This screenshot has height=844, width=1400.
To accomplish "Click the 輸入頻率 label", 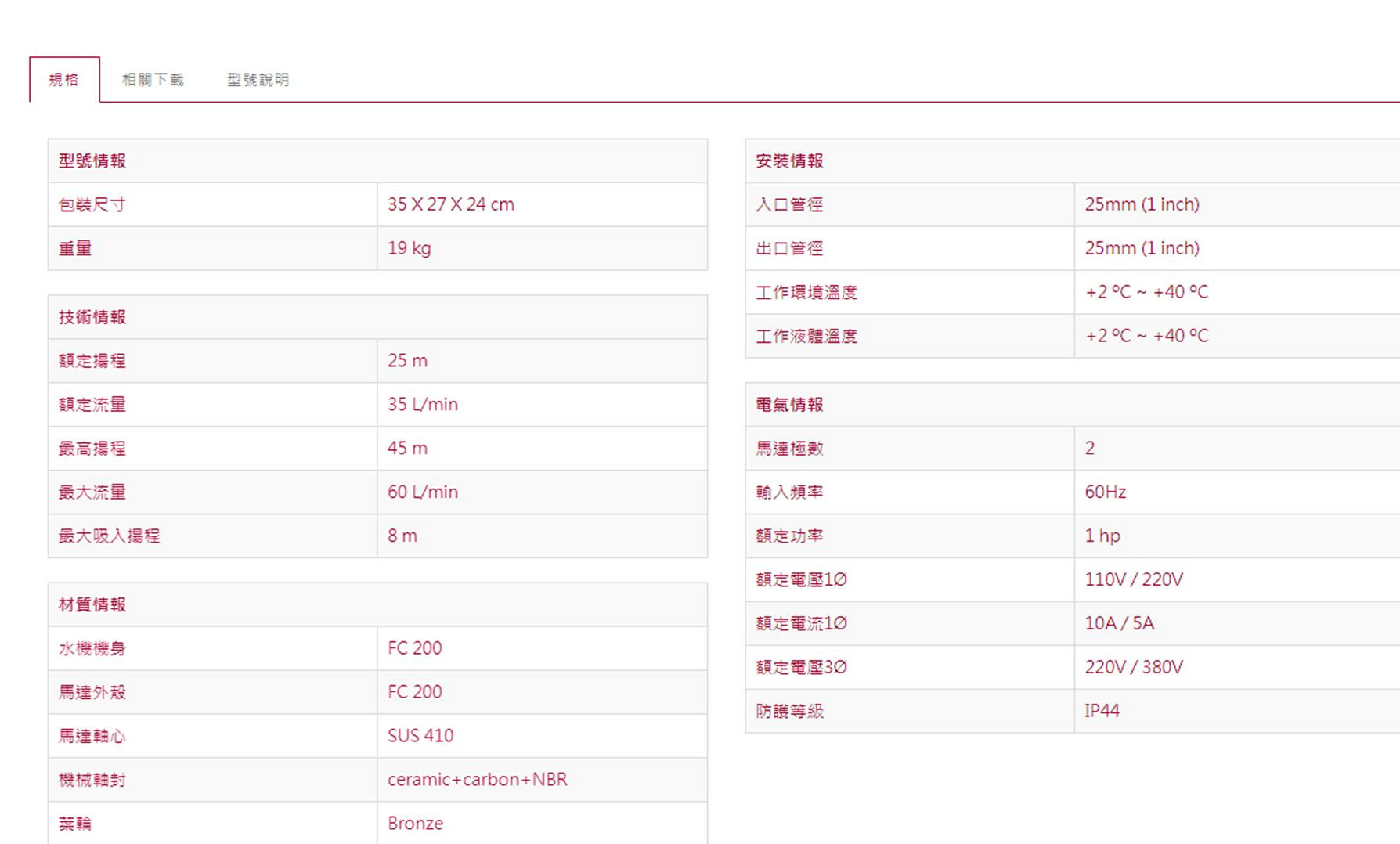I will pos(789,492).
